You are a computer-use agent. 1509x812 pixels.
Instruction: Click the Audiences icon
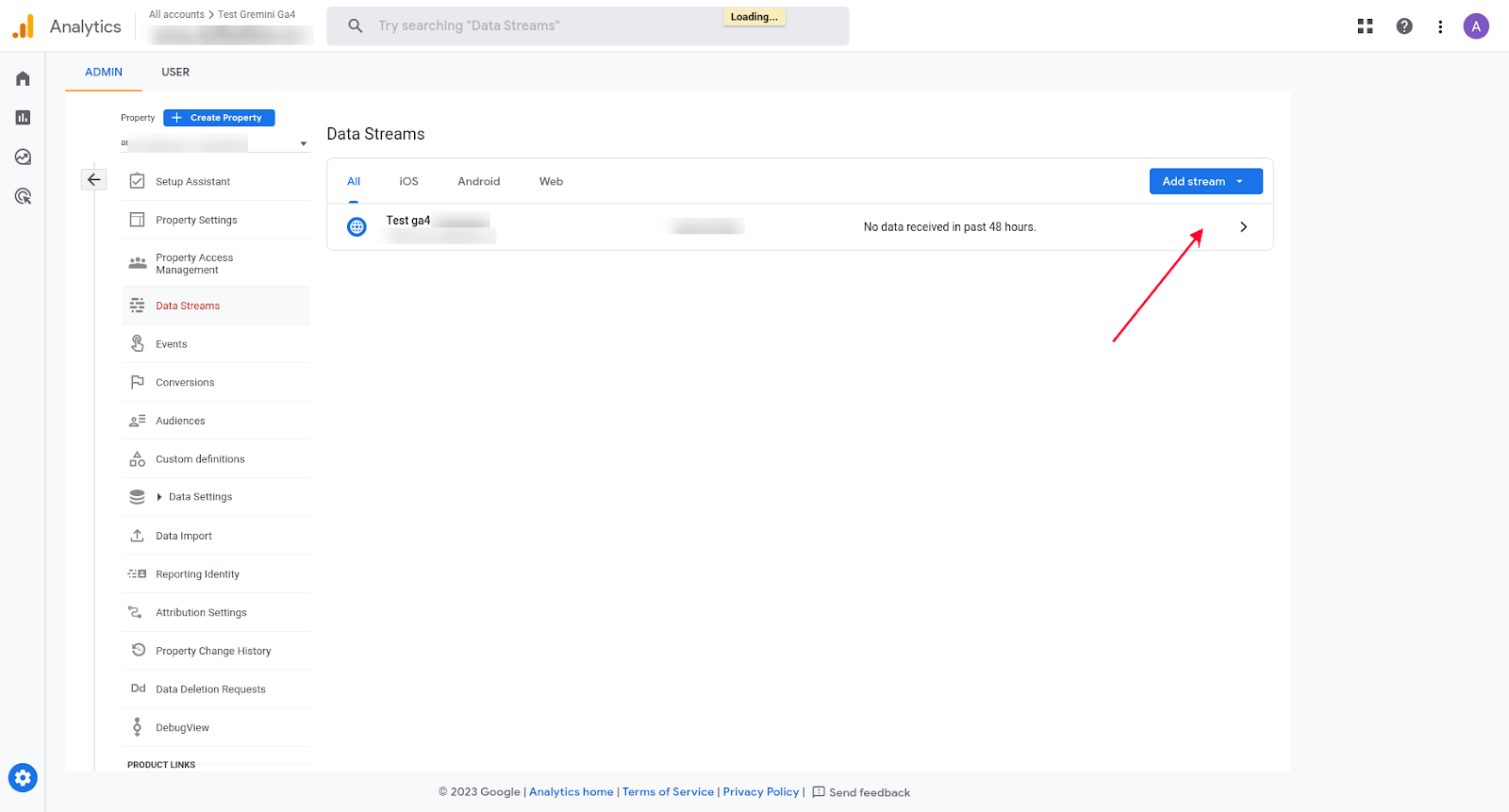coord(137,421)
